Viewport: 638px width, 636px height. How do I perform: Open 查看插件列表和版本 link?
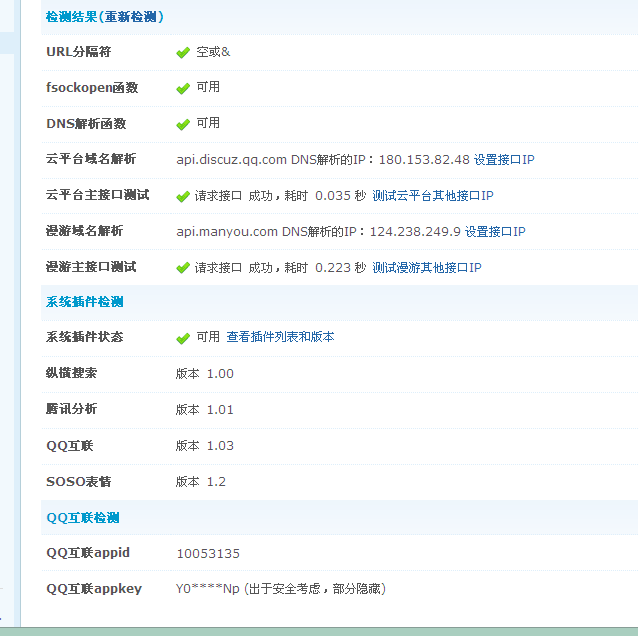[x=280, y=337]
